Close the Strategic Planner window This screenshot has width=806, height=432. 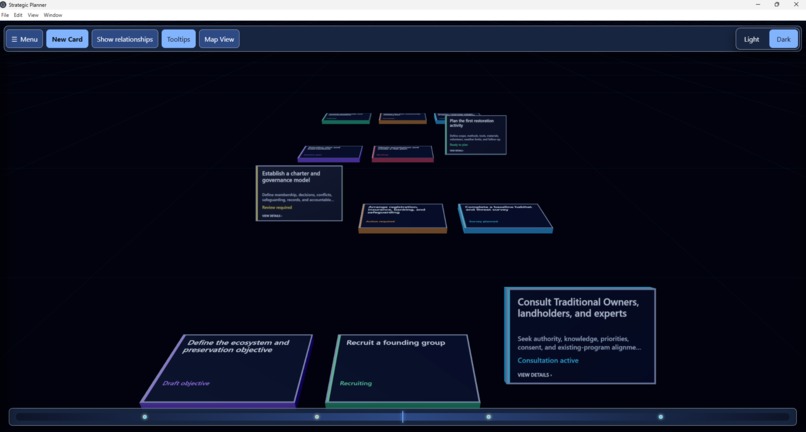point(796,5)
